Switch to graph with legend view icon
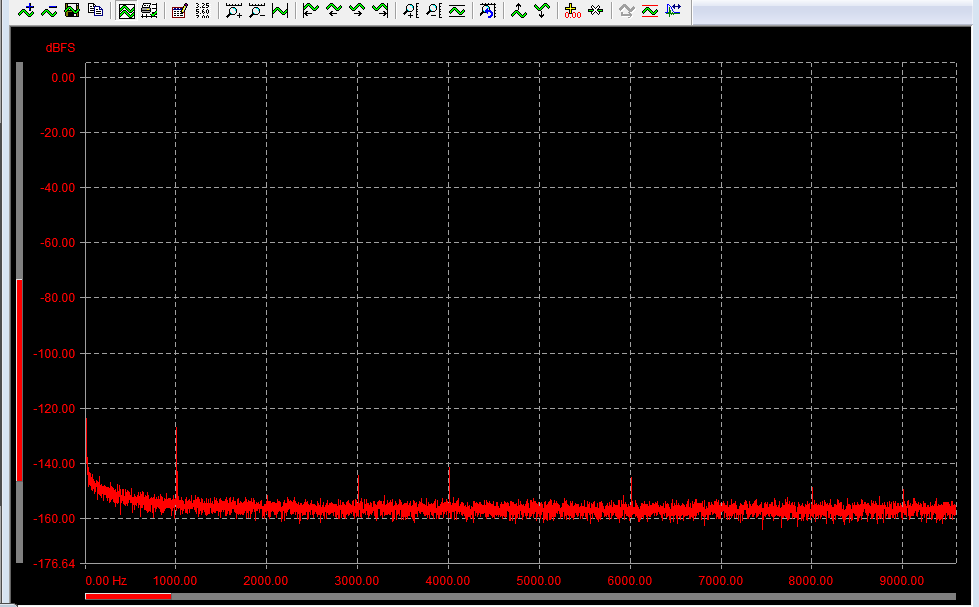Screen dimensions: 979x607 point(149,11)
